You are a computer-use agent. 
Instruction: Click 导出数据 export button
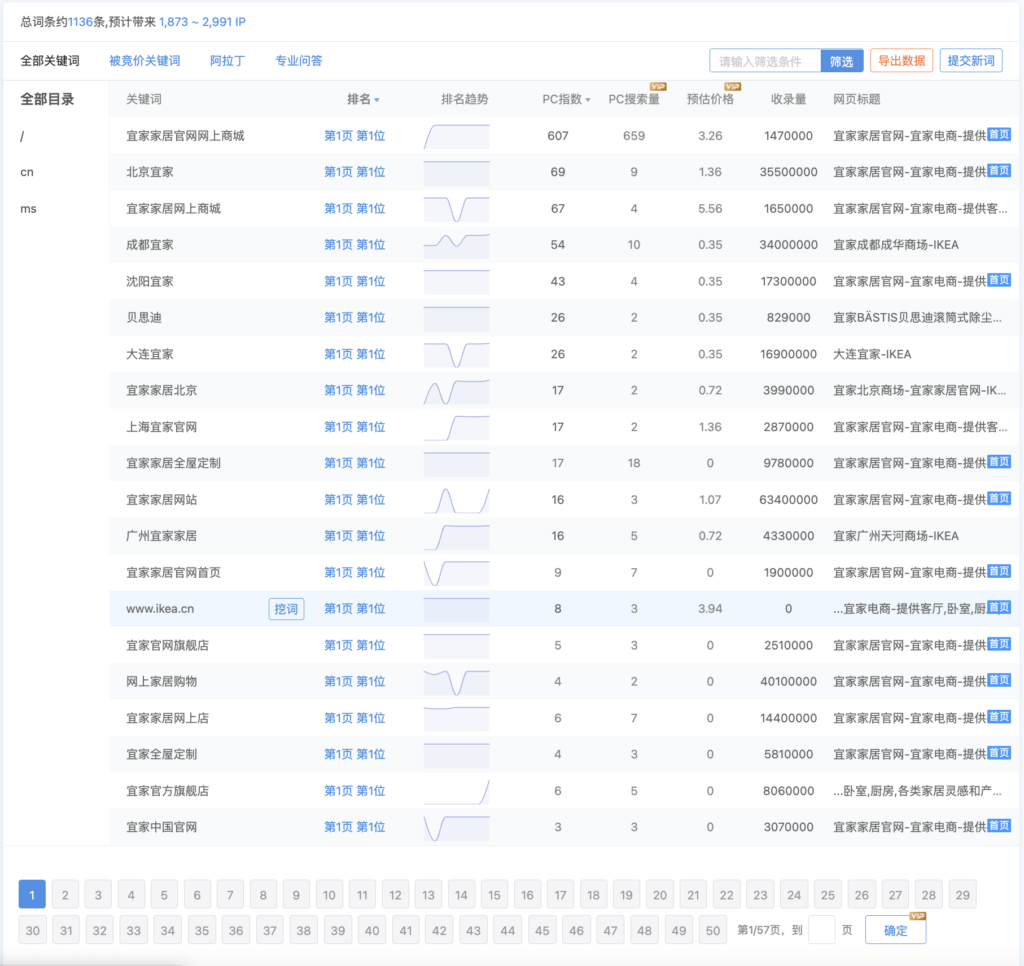pos(901,61)
